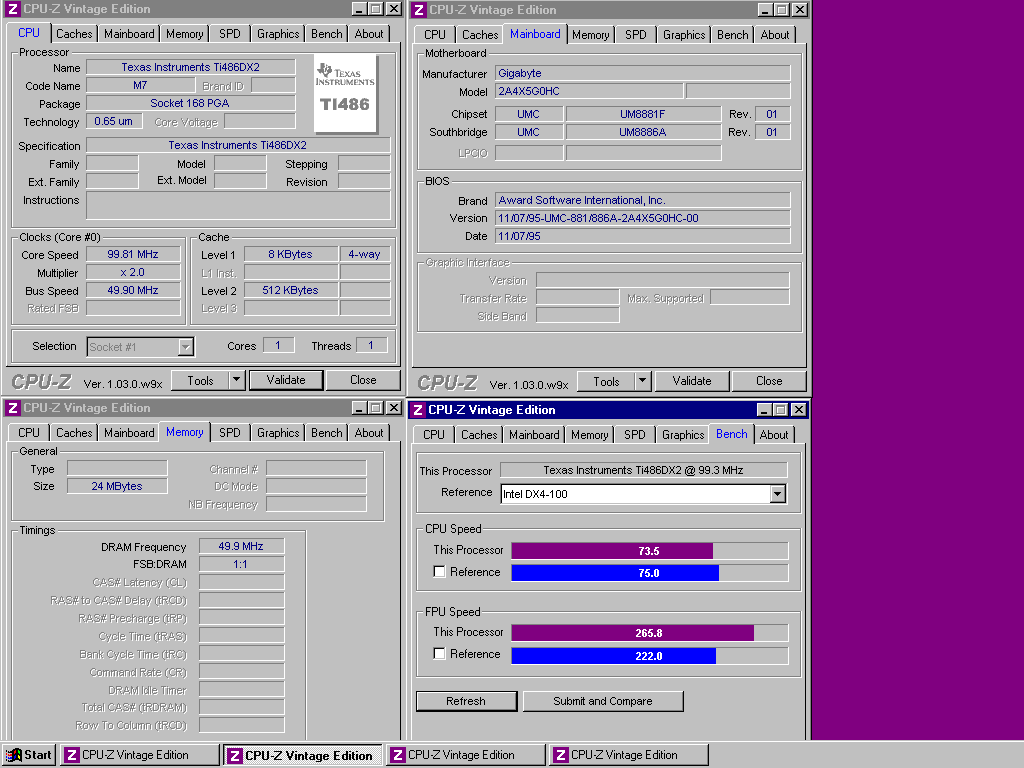
Task: Click the Level 2 cache value 512 KBytes
Action: (291, 291)
